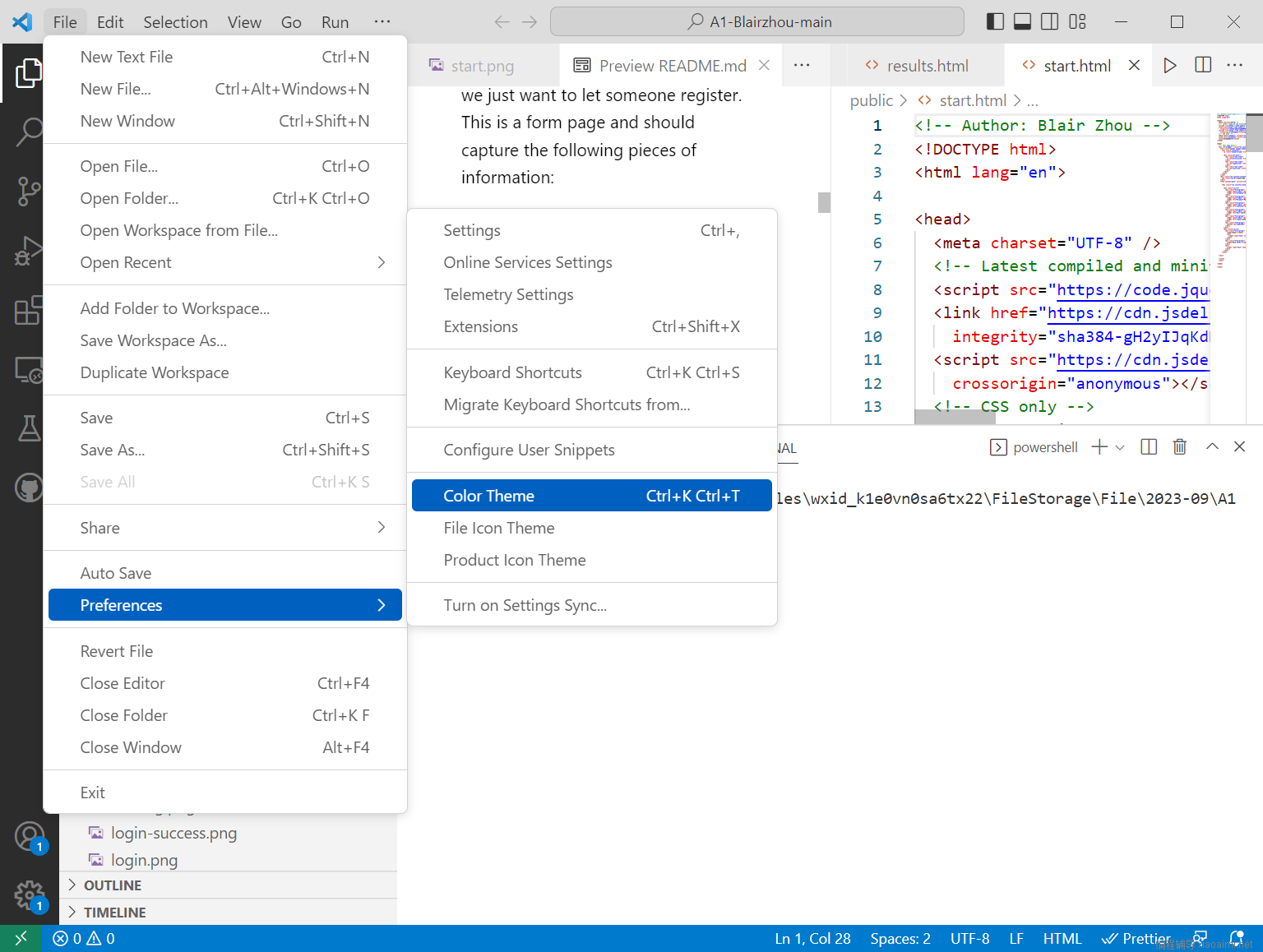This screenshot has height=952, width=1263.
Task: Open terminal launch profile dropdown
Action: tap(1120, 446)
